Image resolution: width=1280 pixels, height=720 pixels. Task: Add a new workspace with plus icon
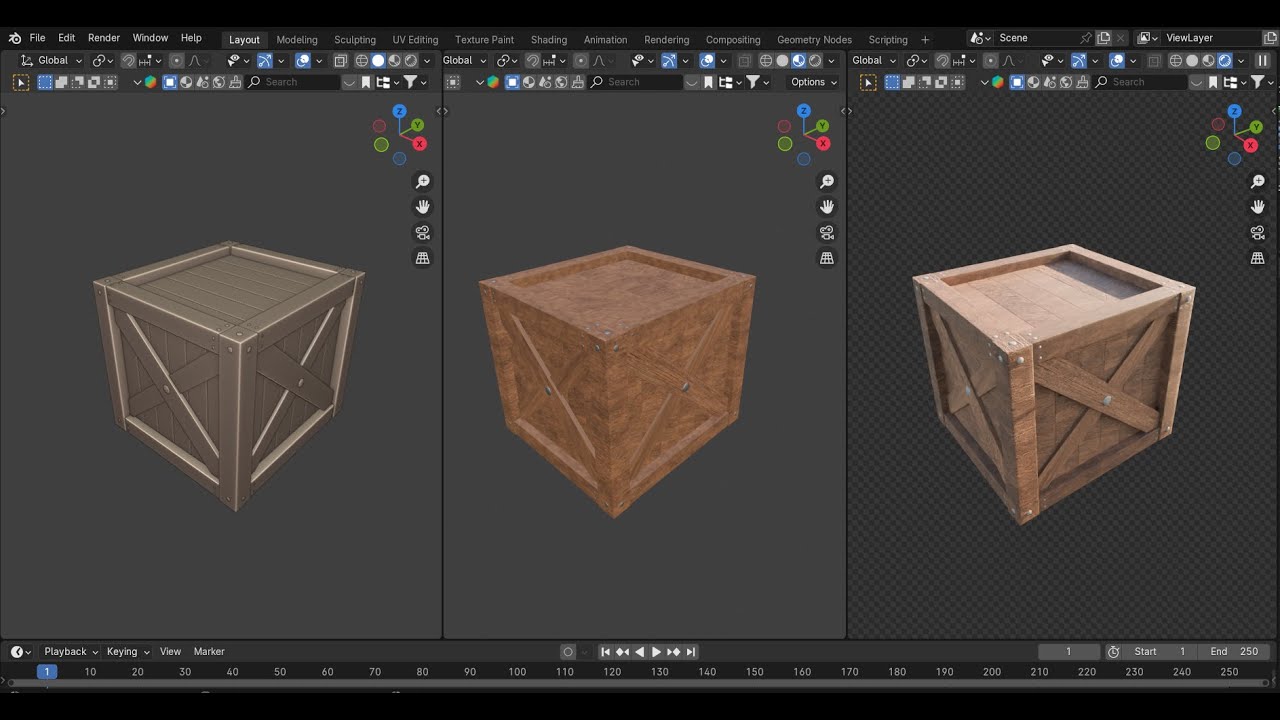(925, 40)
